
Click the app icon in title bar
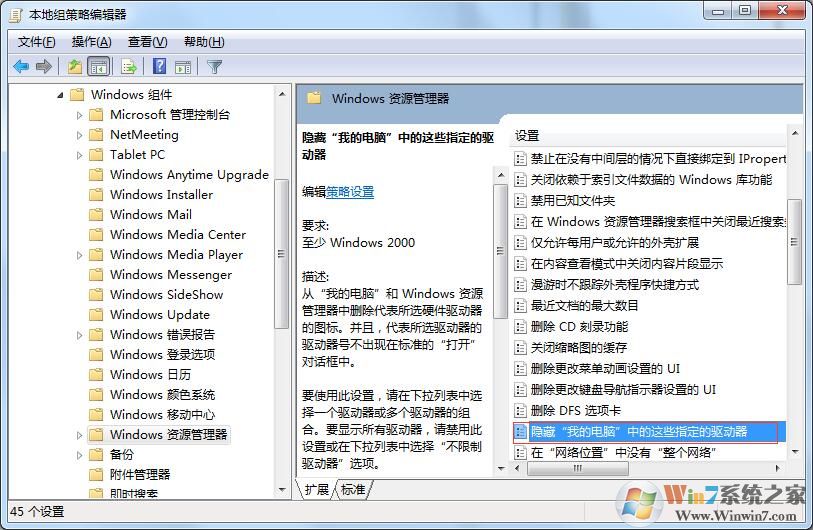(16, 15)
